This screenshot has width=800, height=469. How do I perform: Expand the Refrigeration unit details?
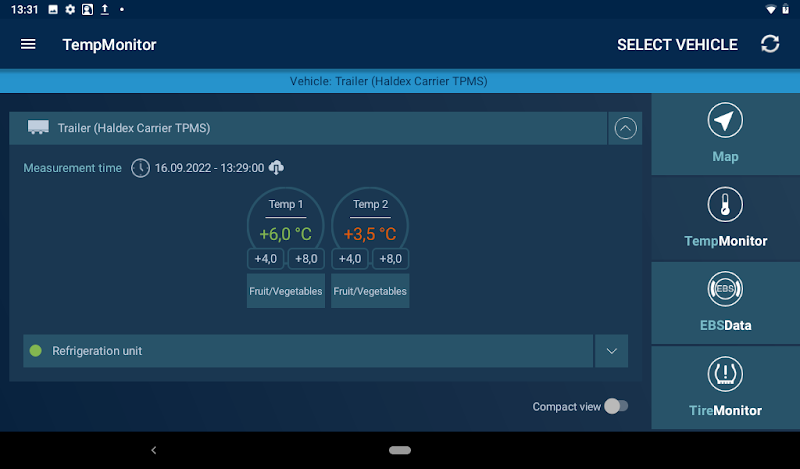(611, 351)
